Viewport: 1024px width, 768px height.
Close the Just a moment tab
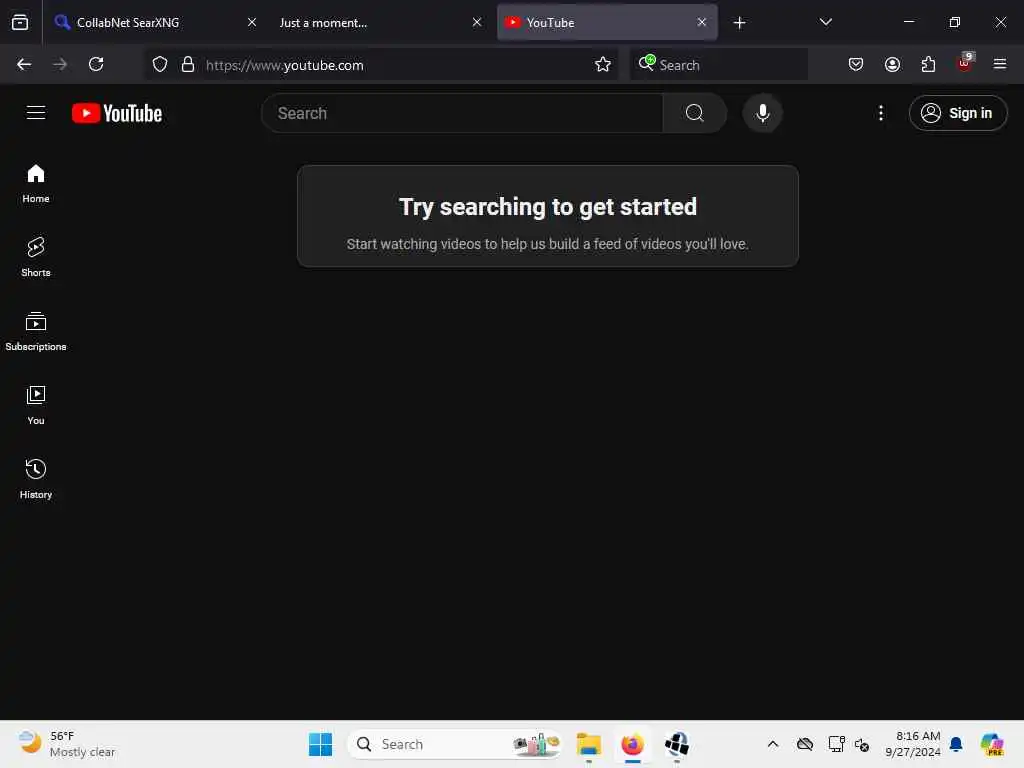point(477,22)
